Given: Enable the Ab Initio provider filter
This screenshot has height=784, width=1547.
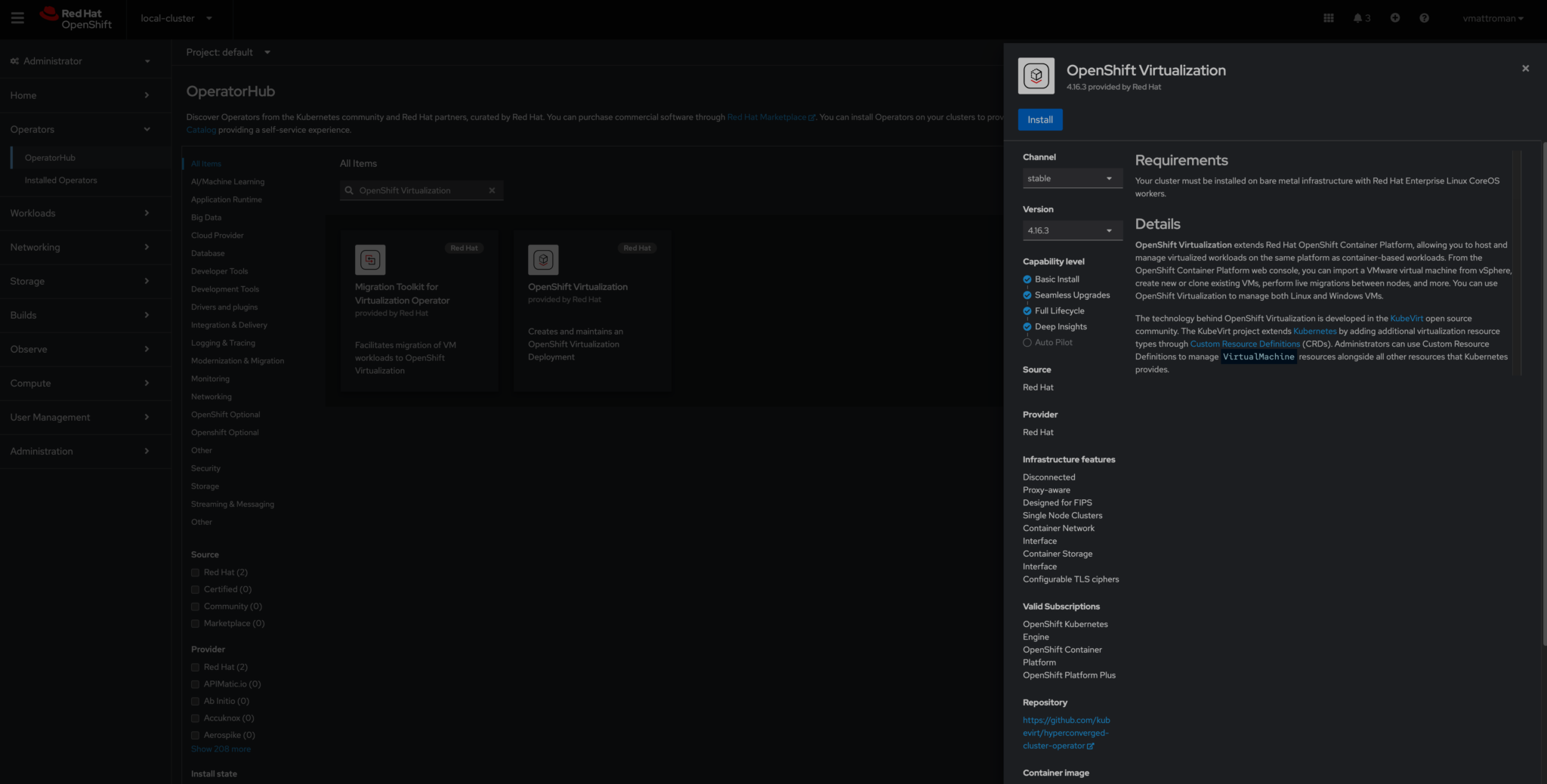Looking at the screenshot, I should point(196,701).
